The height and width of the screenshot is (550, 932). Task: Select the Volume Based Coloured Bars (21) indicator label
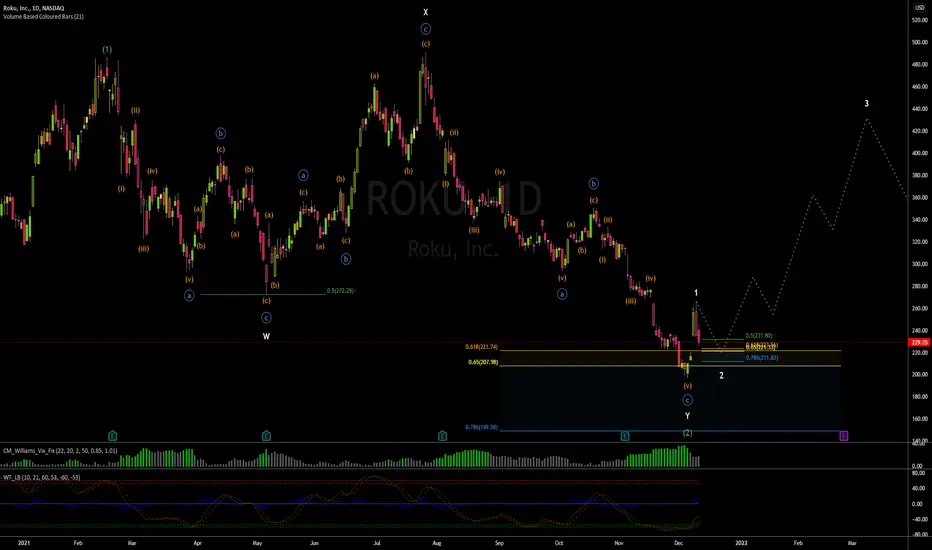[x=43, y=17]
